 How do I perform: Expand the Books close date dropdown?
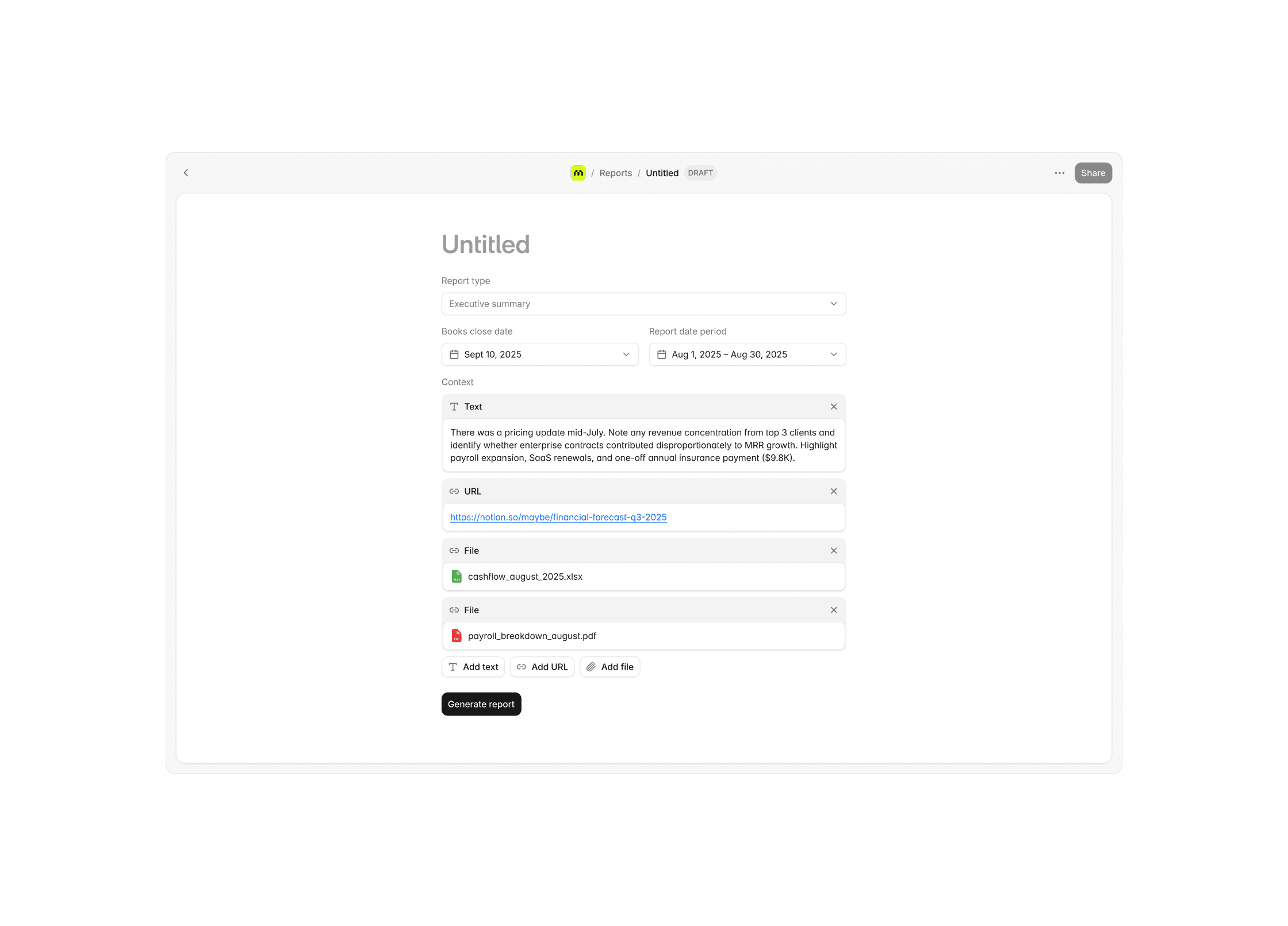point(626,354)
